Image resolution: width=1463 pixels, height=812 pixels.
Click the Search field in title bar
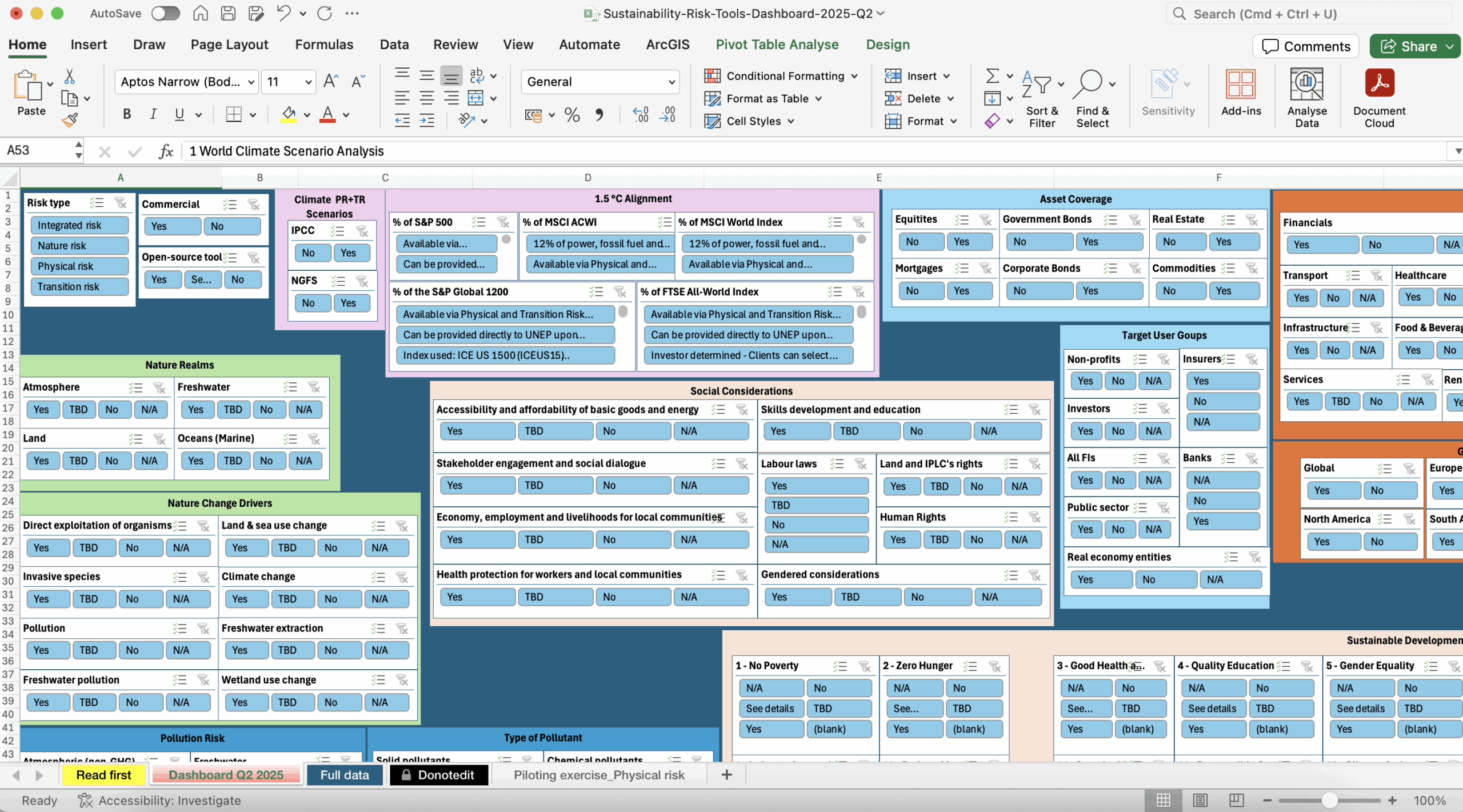coord(1309,14)
